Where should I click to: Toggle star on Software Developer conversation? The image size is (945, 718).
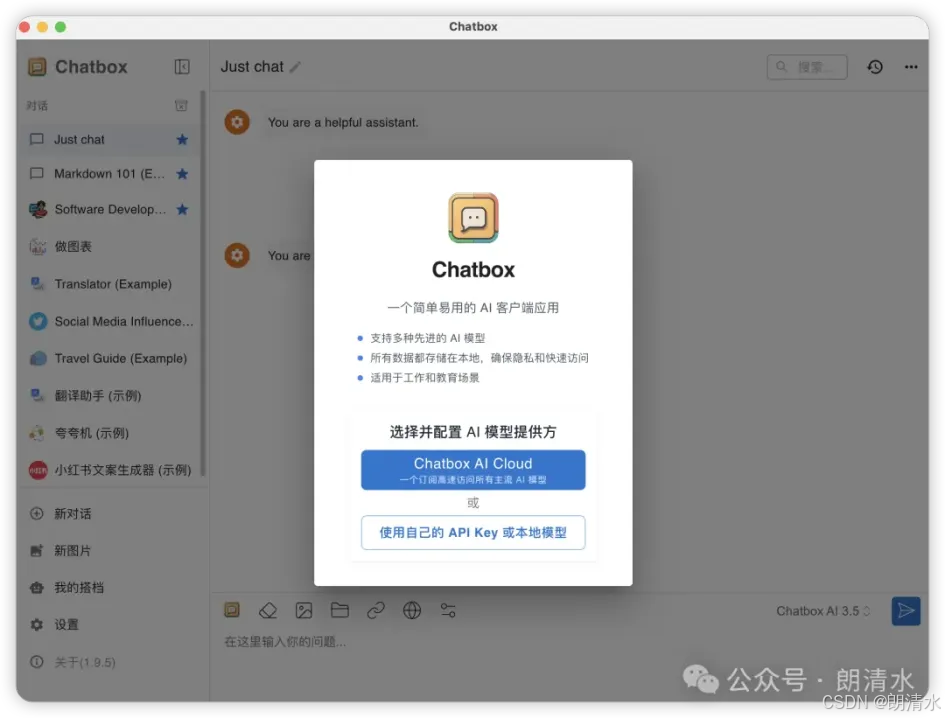(x=182, y=209)
